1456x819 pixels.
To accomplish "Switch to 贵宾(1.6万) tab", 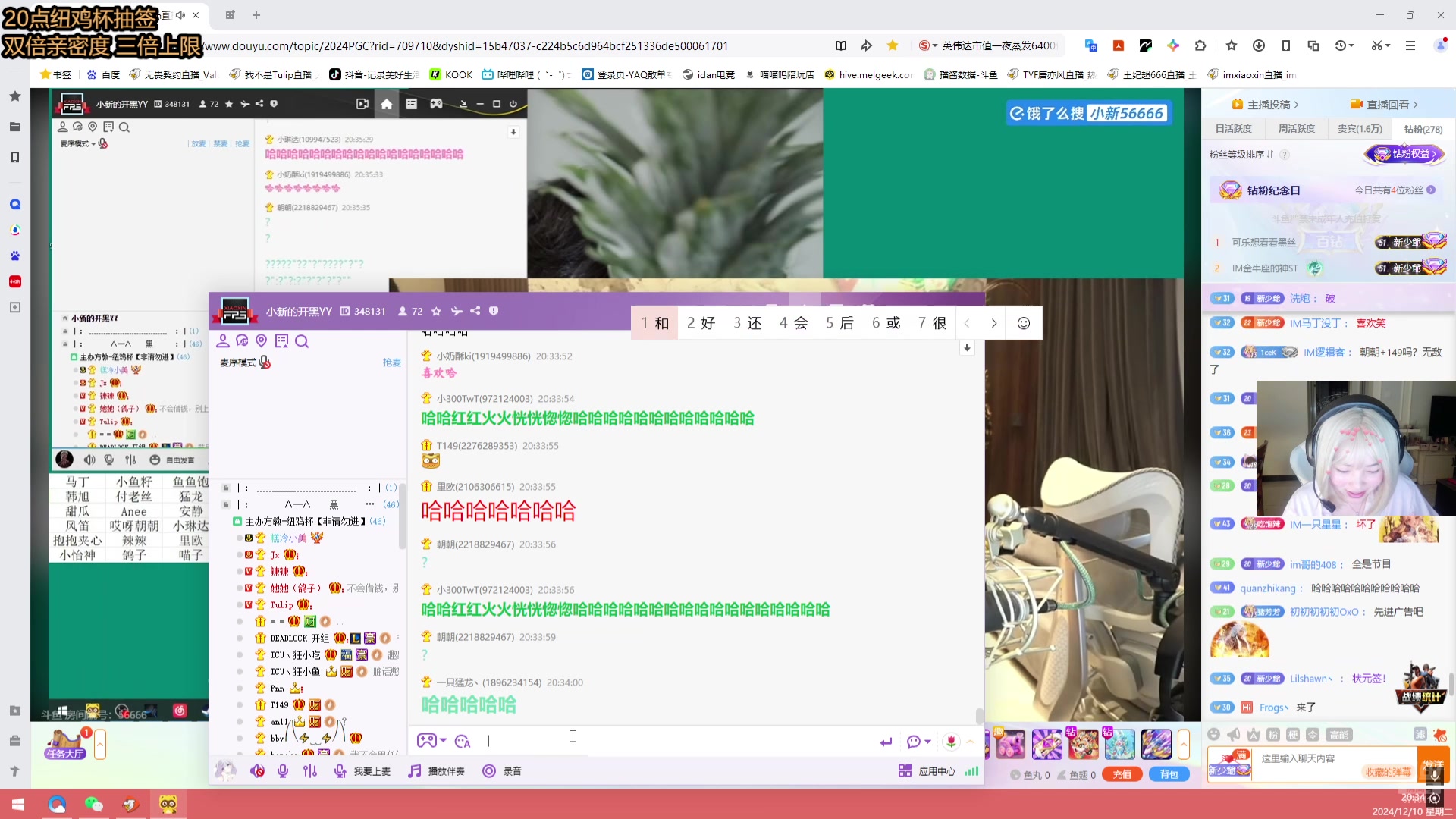I will tap(1360, 129).
